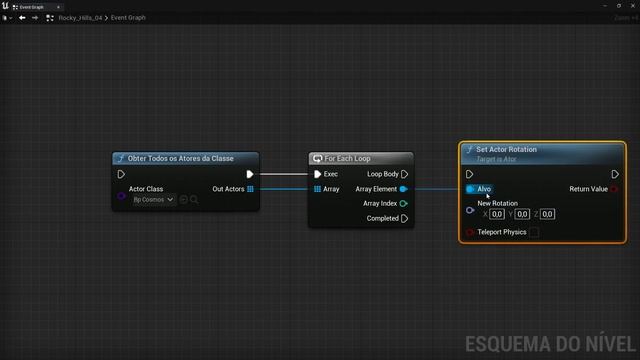Click the Exec input pin on the For Each Loop node
Viewport: 640px width, 360px height.
318,174
